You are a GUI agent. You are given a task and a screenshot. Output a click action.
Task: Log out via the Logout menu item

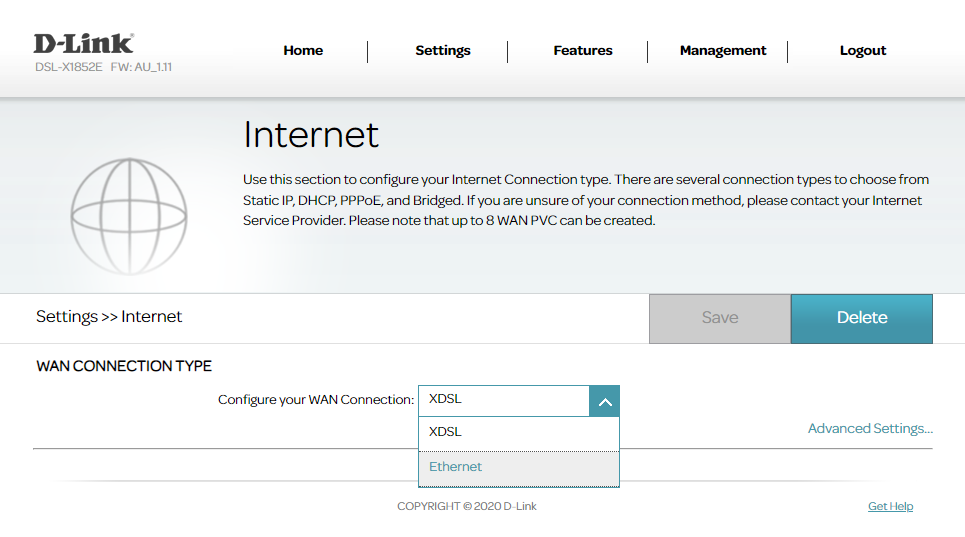coord(862,51)
